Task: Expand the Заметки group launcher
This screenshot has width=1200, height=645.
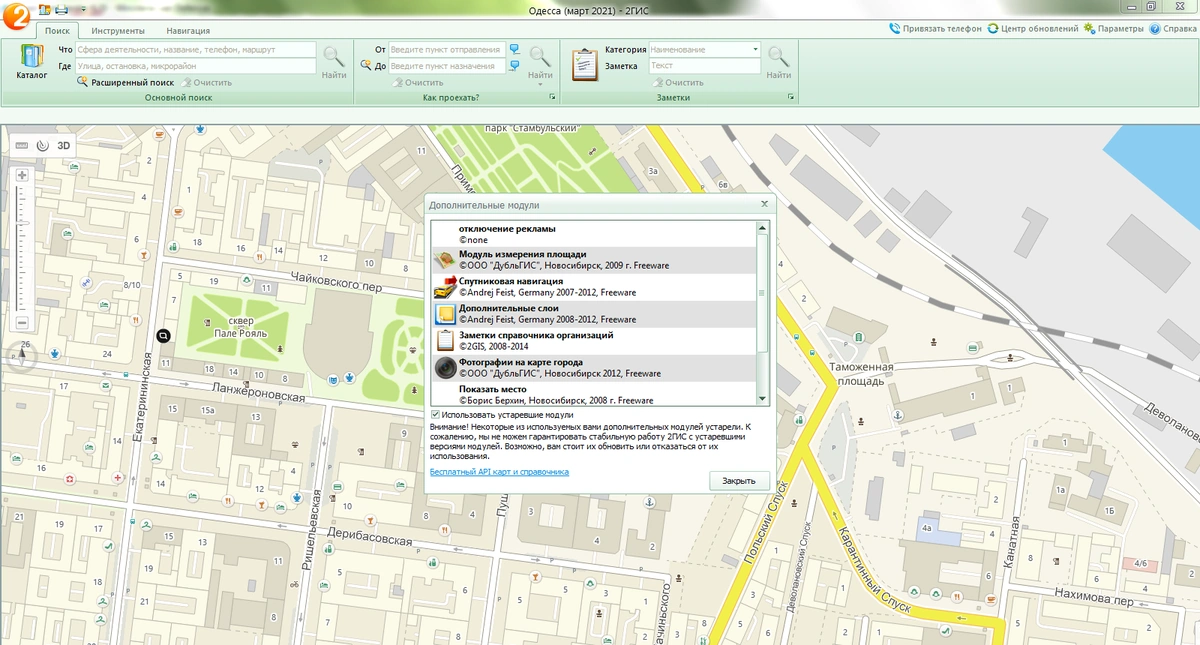Action: [791, 97]
